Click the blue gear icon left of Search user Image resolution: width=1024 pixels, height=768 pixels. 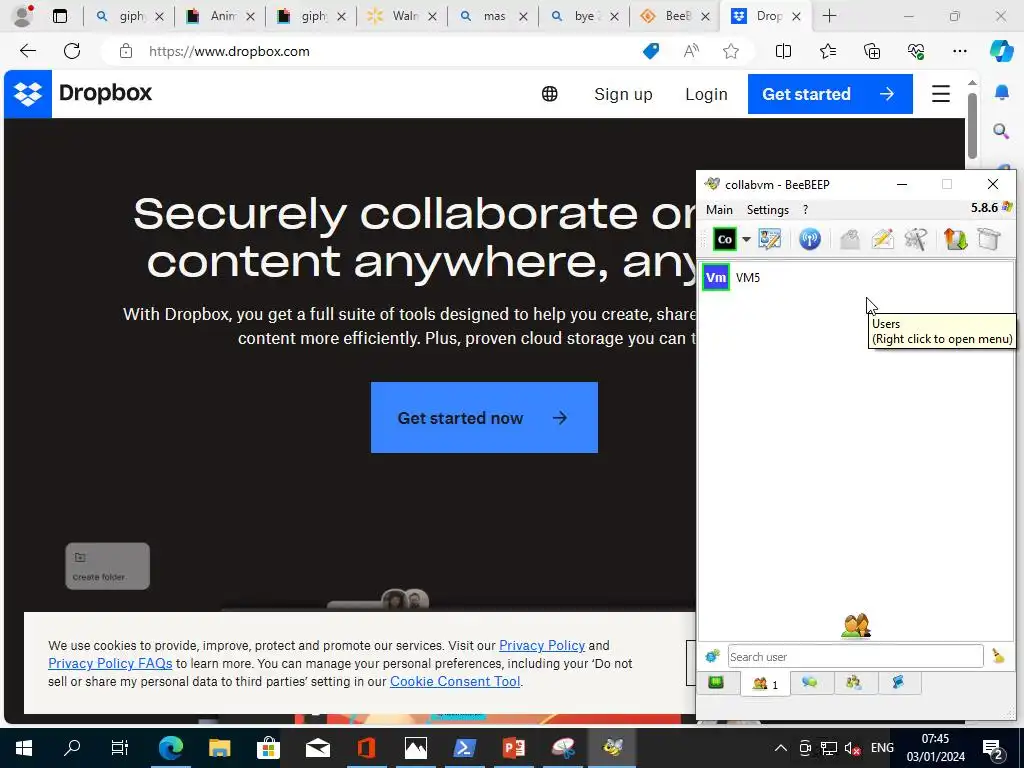(712, 656)
